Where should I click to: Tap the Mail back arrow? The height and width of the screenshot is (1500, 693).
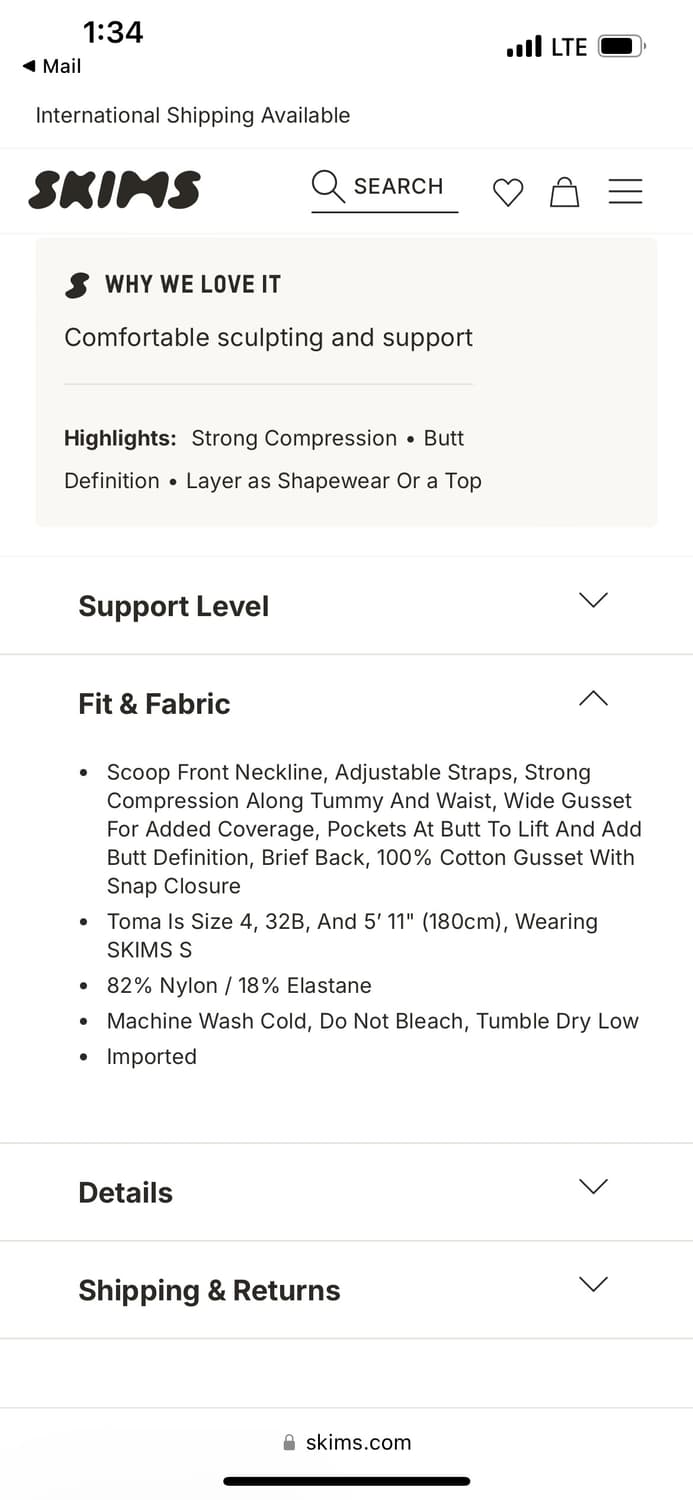pos(29,66)
